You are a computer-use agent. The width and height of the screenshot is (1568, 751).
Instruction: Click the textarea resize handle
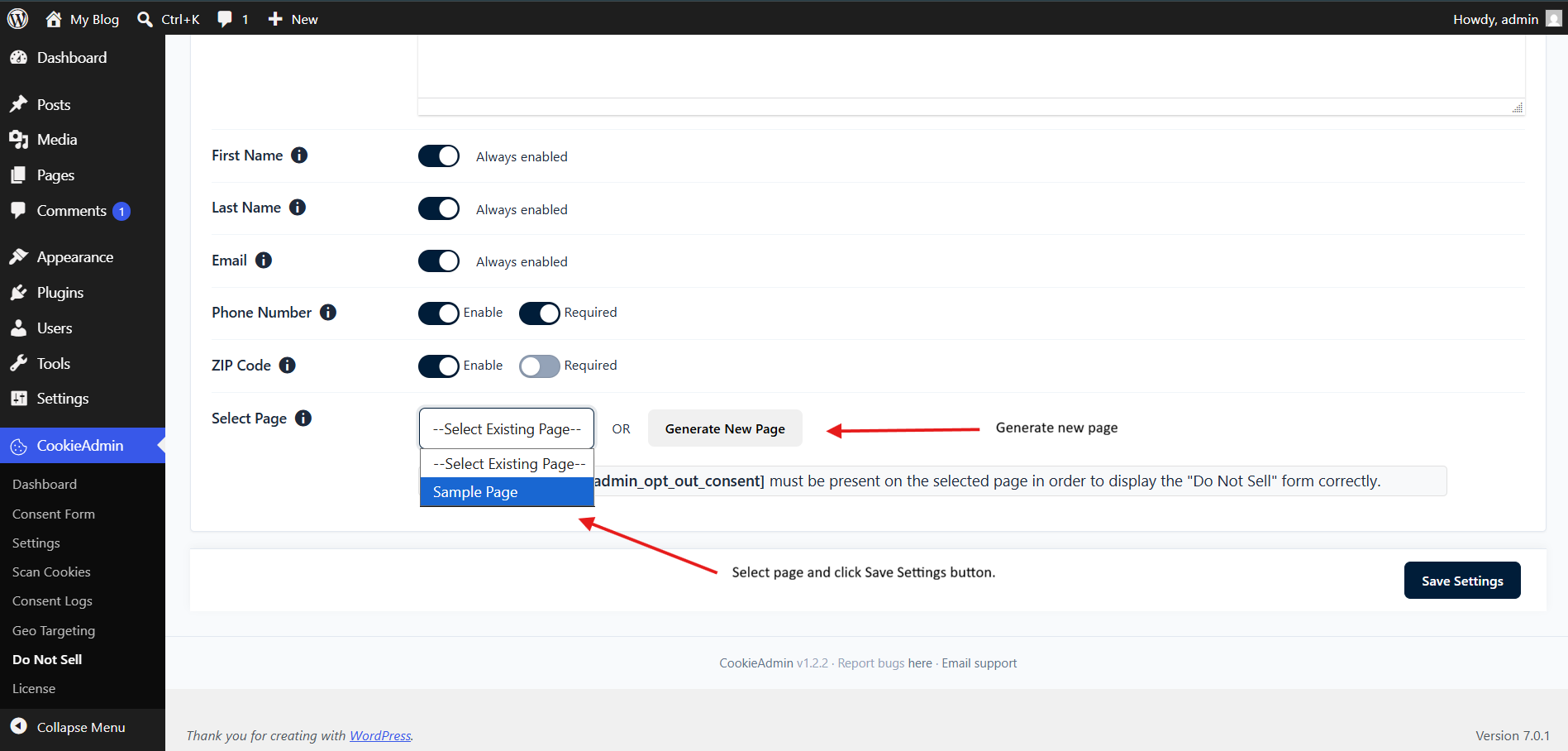point(1518,108)
